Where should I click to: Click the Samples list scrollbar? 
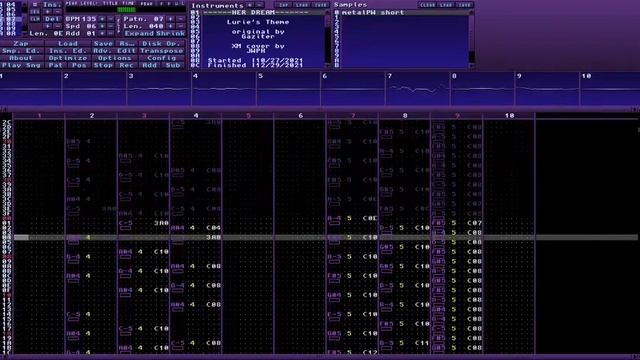point(471,39)
